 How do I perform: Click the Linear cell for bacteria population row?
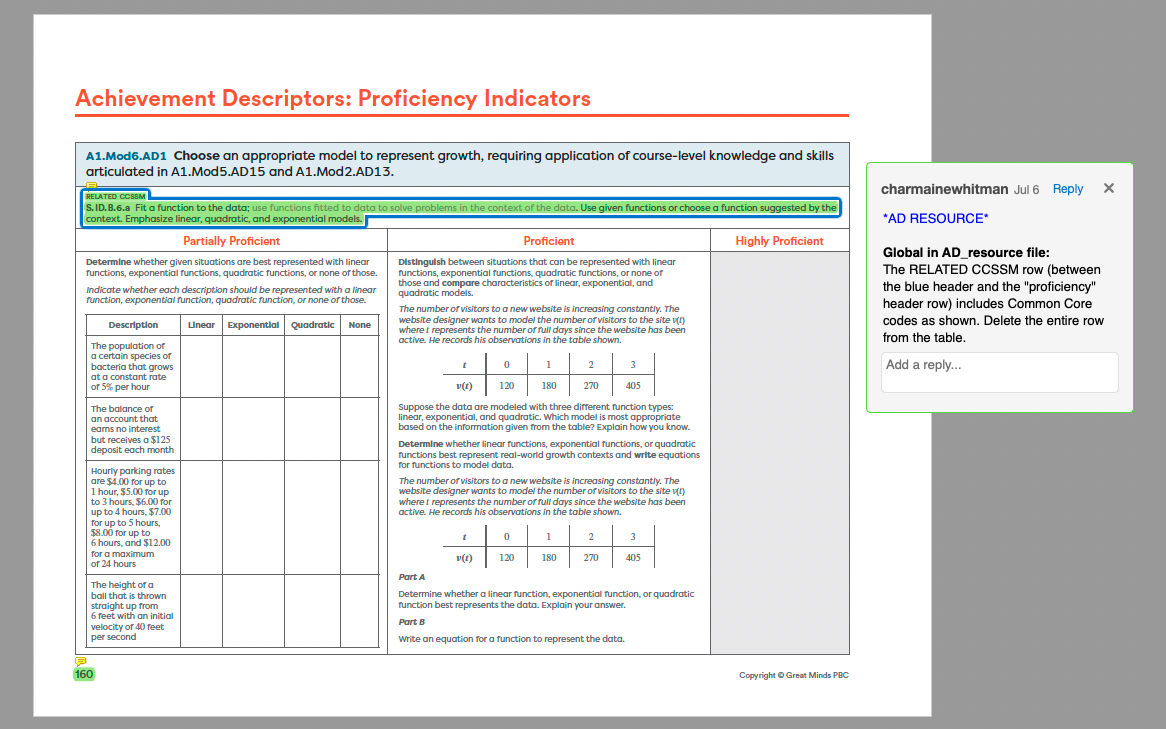pyautogui.click(x=201, y=366)
